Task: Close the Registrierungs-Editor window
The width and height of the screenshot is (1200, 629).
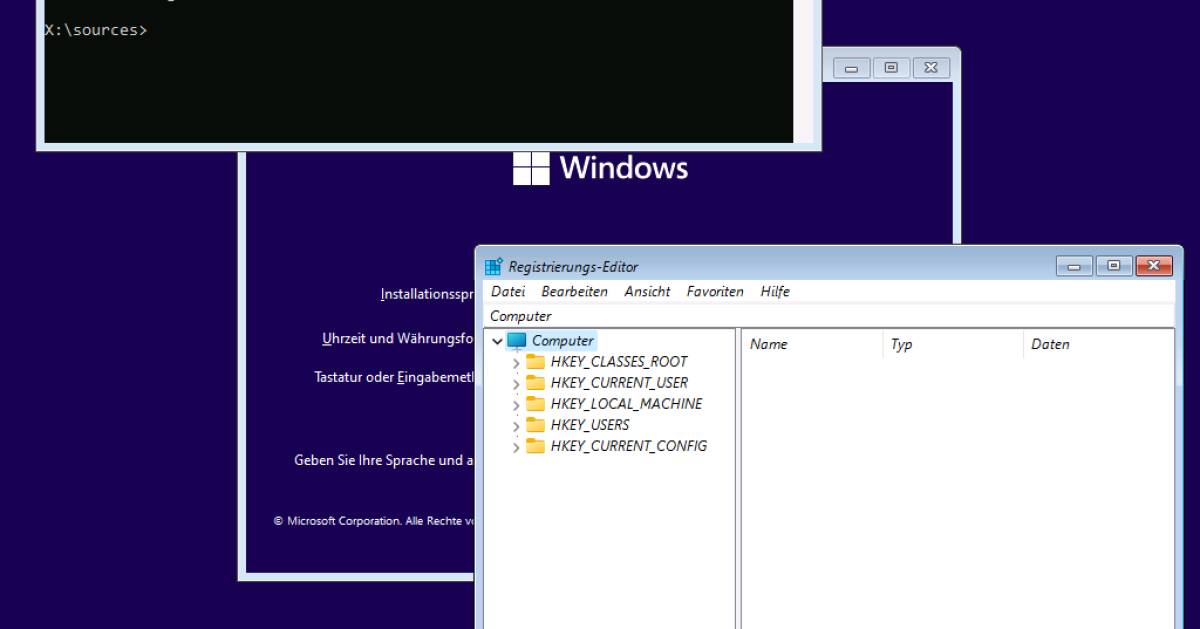Action: 1154,267
